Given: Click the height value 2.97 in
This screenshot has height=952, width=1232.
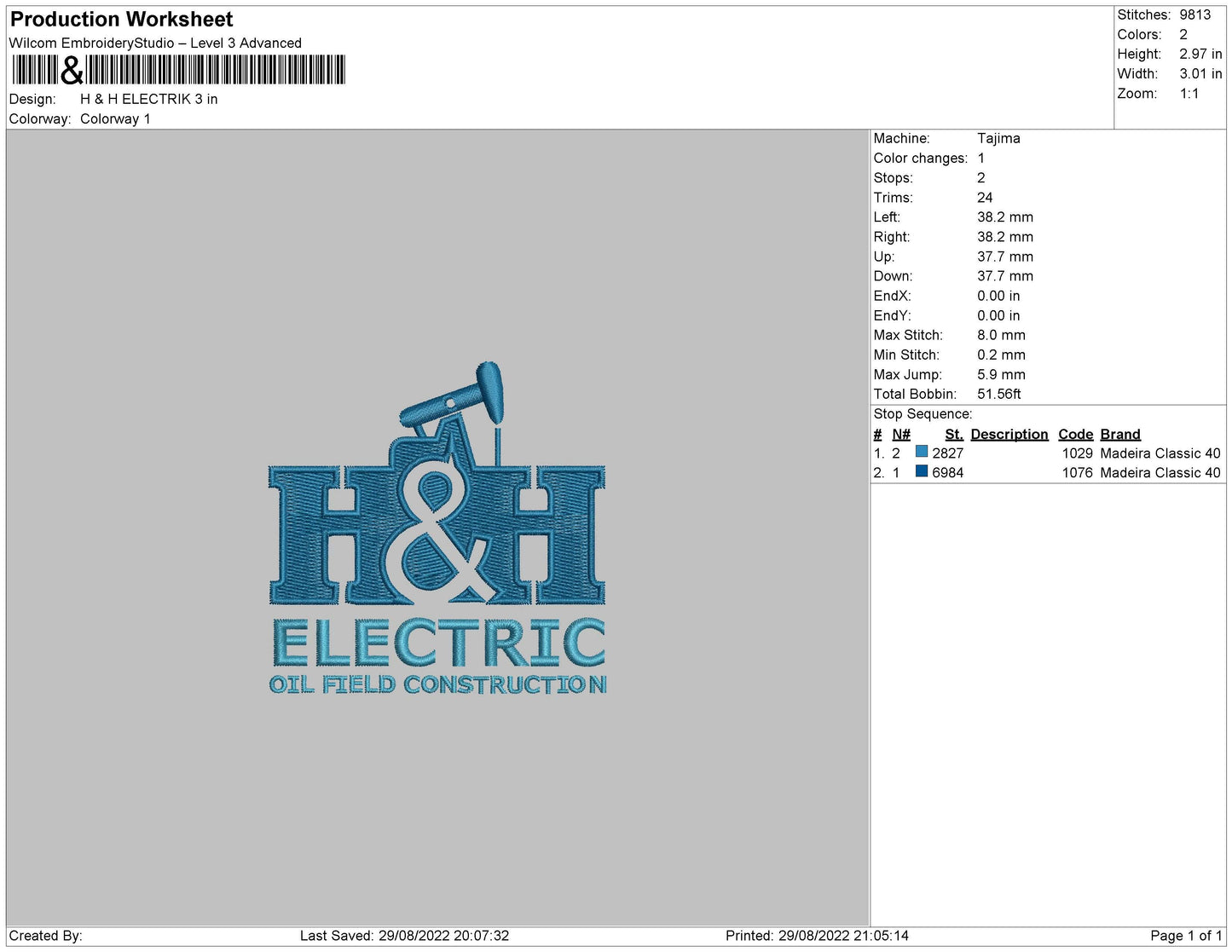Looking at the screenshot, I should (1200, 54).
